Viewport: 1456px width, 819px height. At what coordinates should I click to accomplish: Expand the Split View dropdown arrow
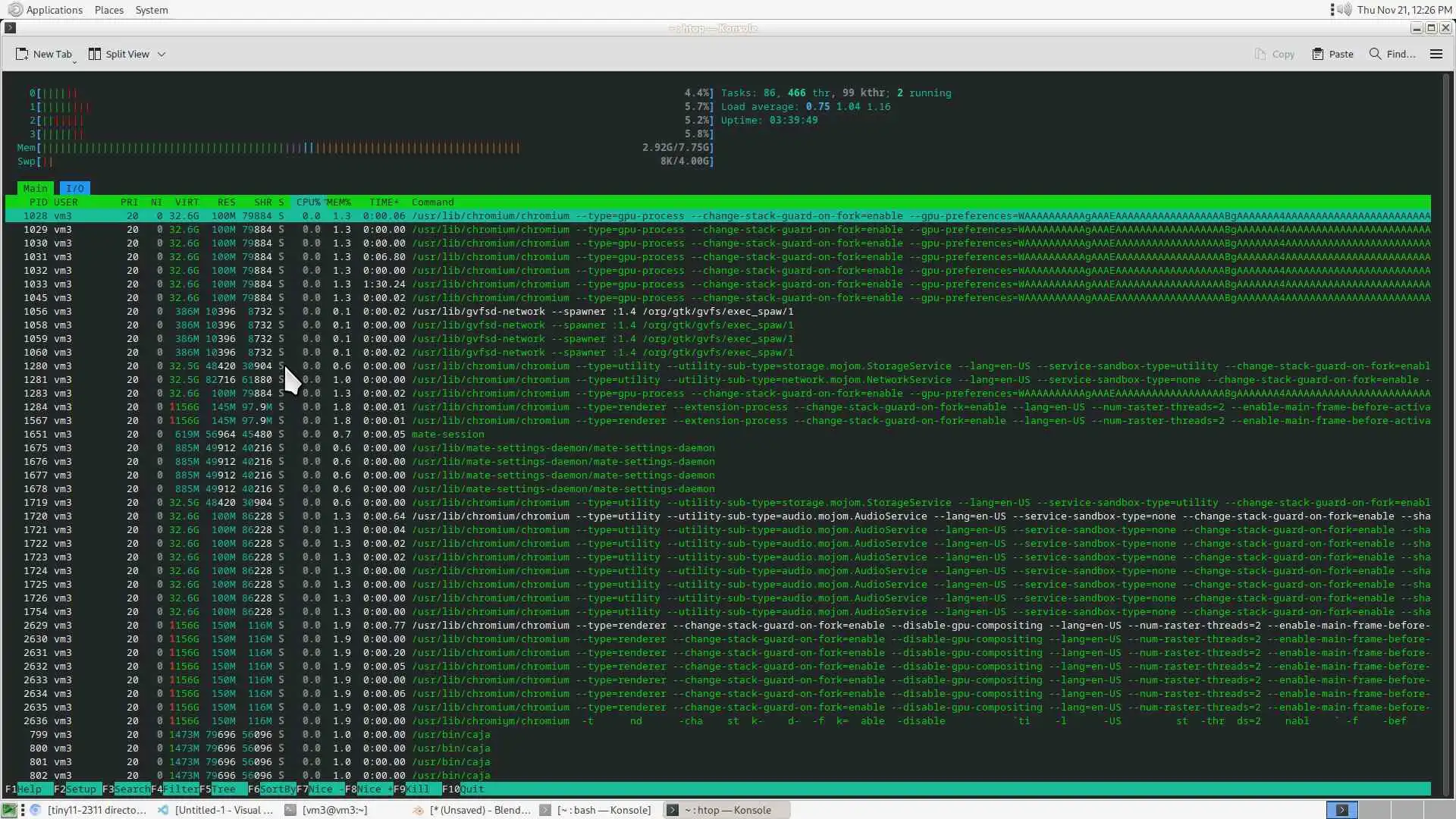[162, 55]
